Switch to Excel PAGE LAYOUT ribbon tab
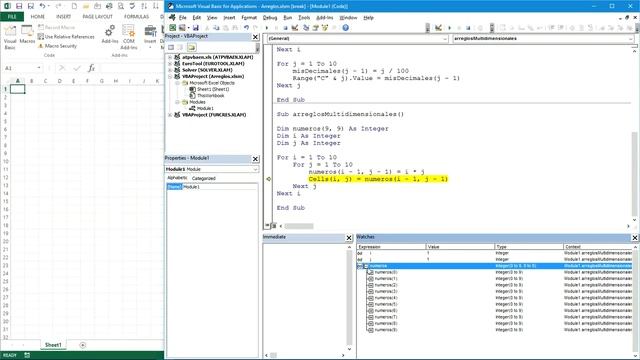This screenshot has height=360, width=640. tap(98, 17)
